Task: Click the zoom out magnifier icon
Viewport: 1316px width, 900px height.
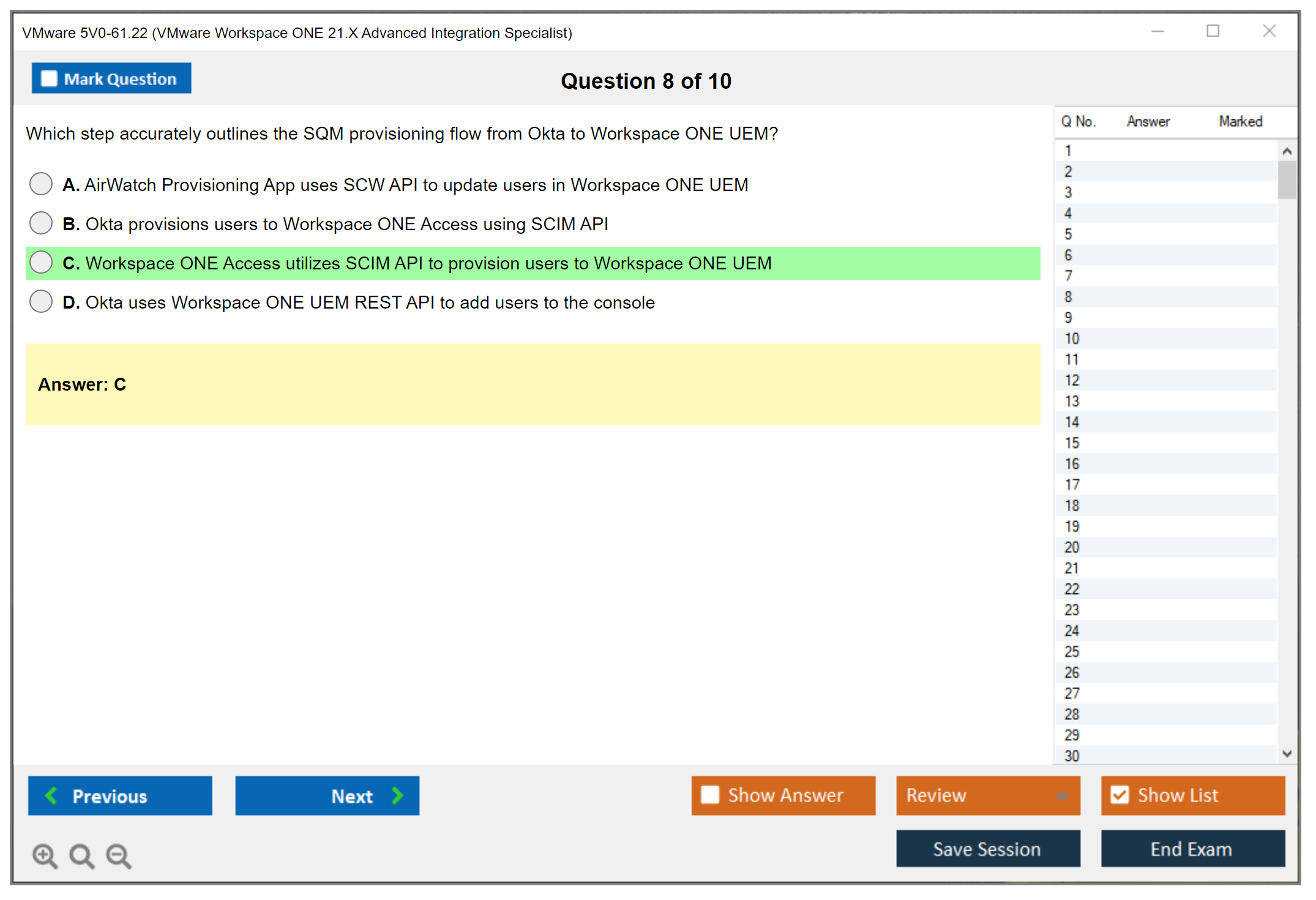Action: click(119, 855)
